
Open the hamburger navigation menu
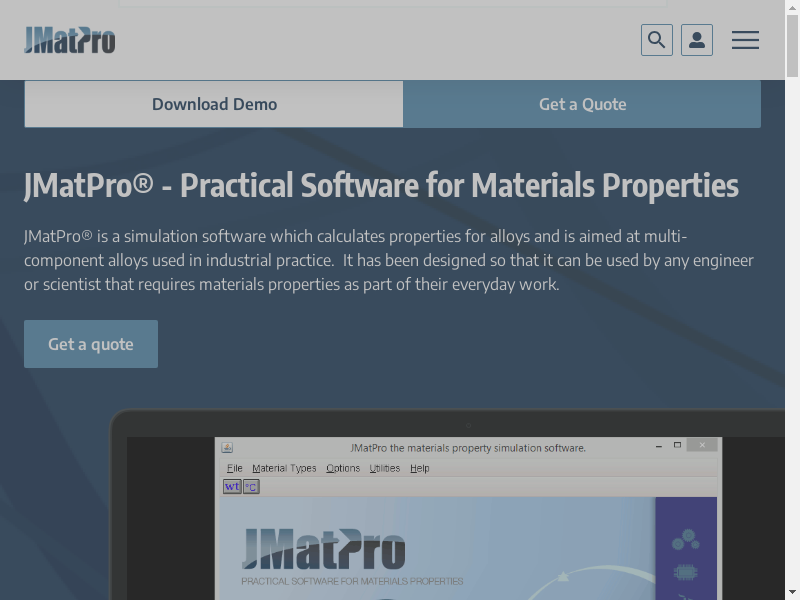click(x=745, y=40)
